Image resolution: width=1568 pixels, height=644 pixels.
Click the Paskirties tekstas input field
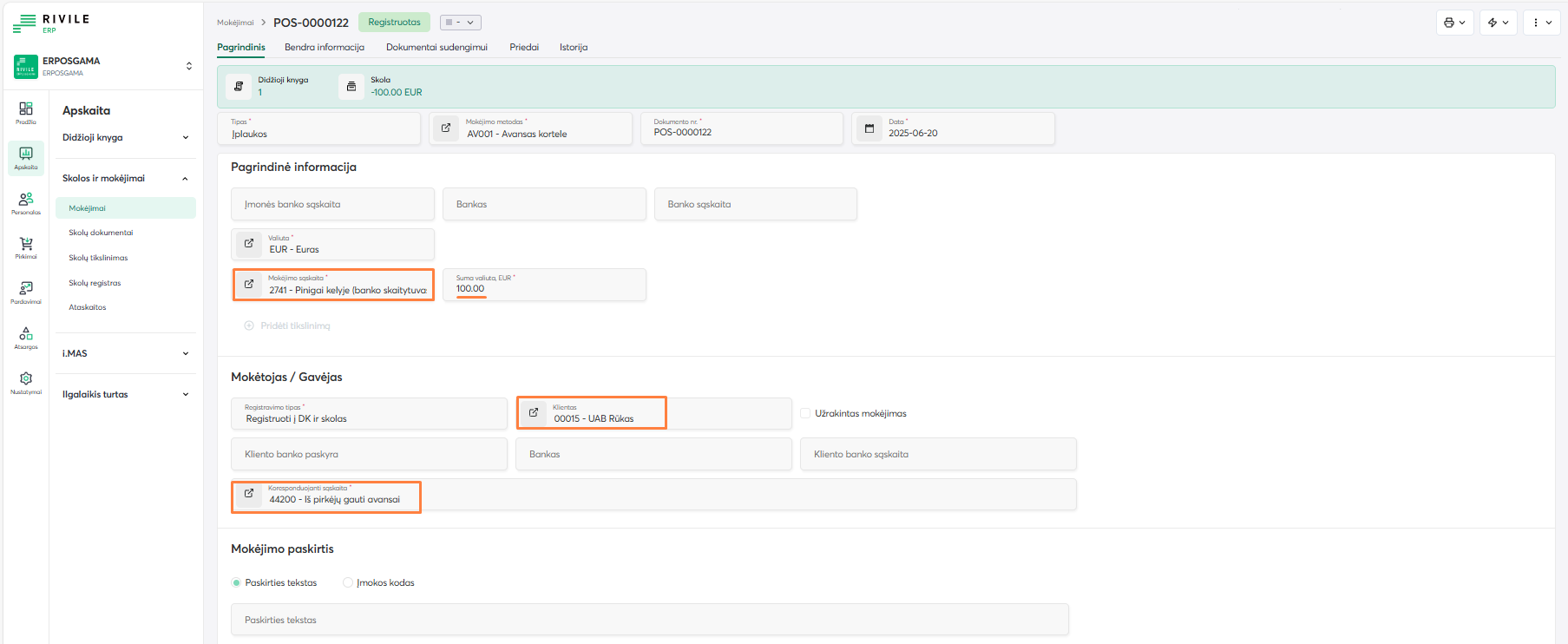[x=649, y=620]
